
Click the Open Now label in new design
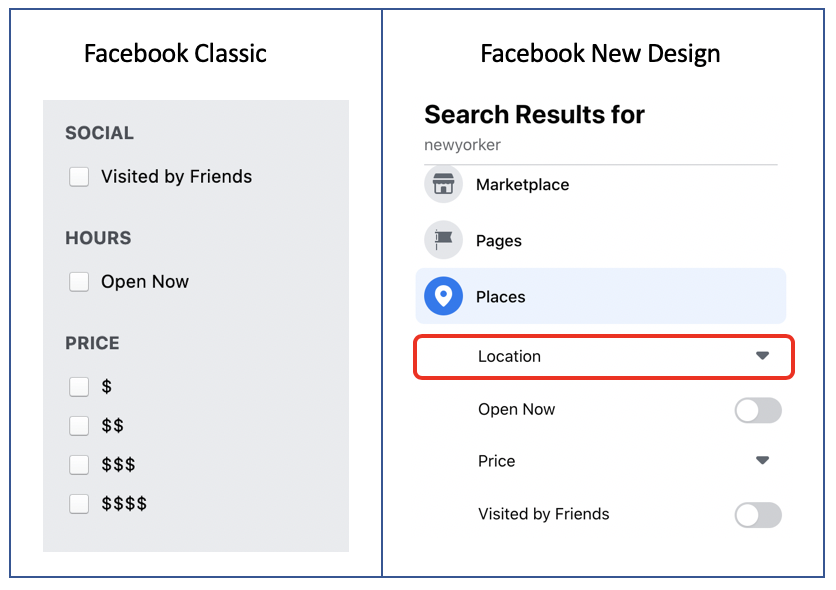[516, 409]
